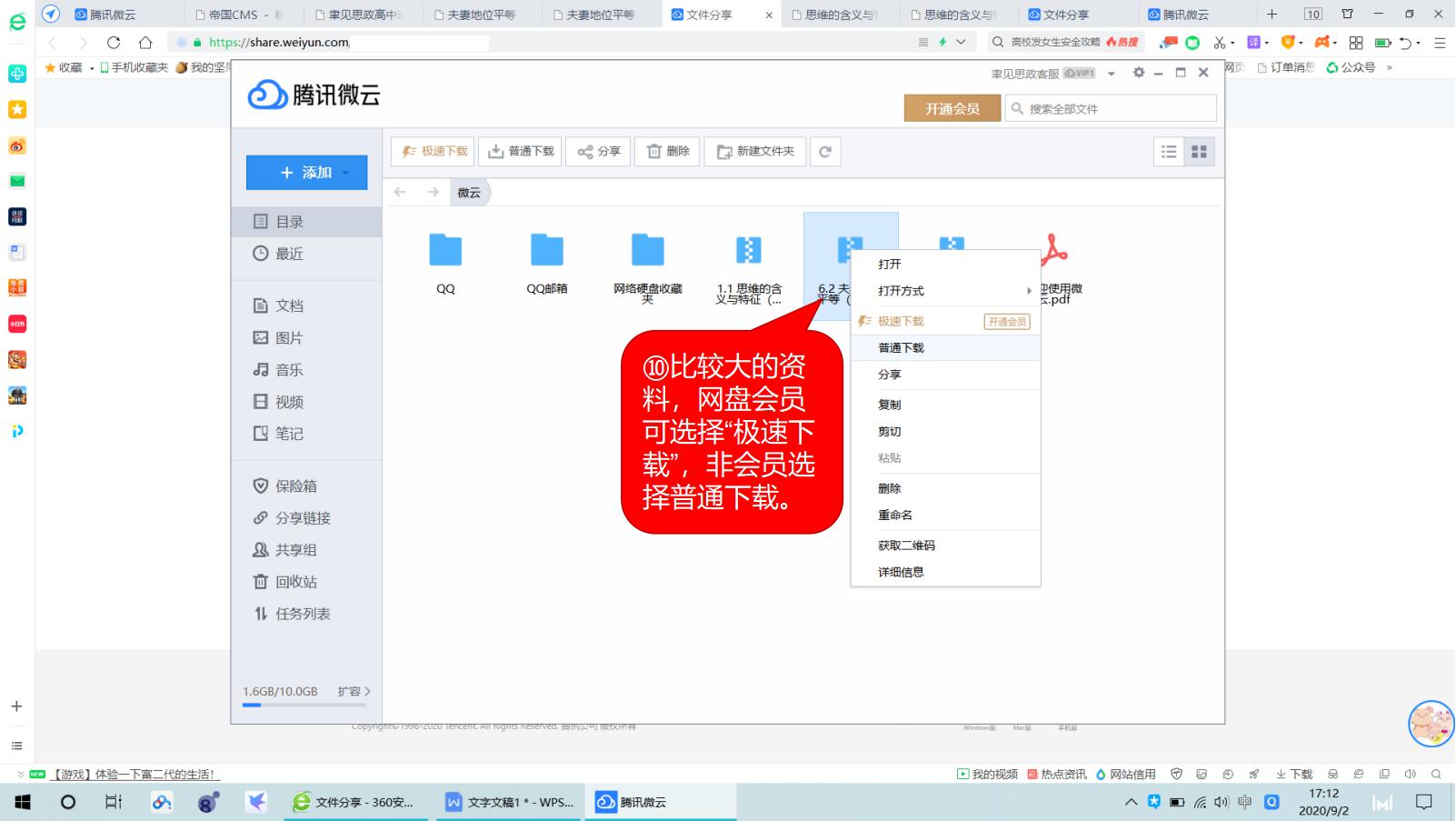This screenshot has height=821, width=1456.
Task: Open 下载 in browser status bar
Action: (1294, 775)
